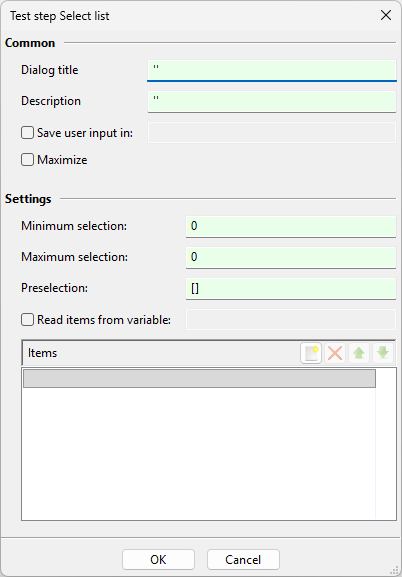Edit the Maximum selection field

tap(291, 257)
